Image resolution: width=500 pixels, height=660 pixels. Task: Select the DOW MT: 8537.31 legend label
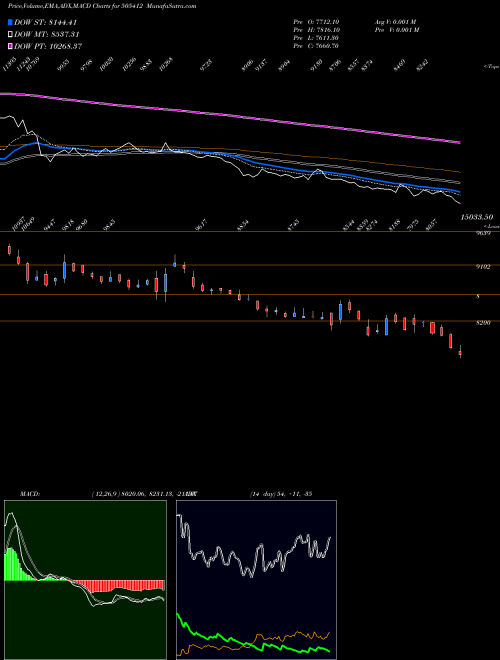tap(47, 34)
